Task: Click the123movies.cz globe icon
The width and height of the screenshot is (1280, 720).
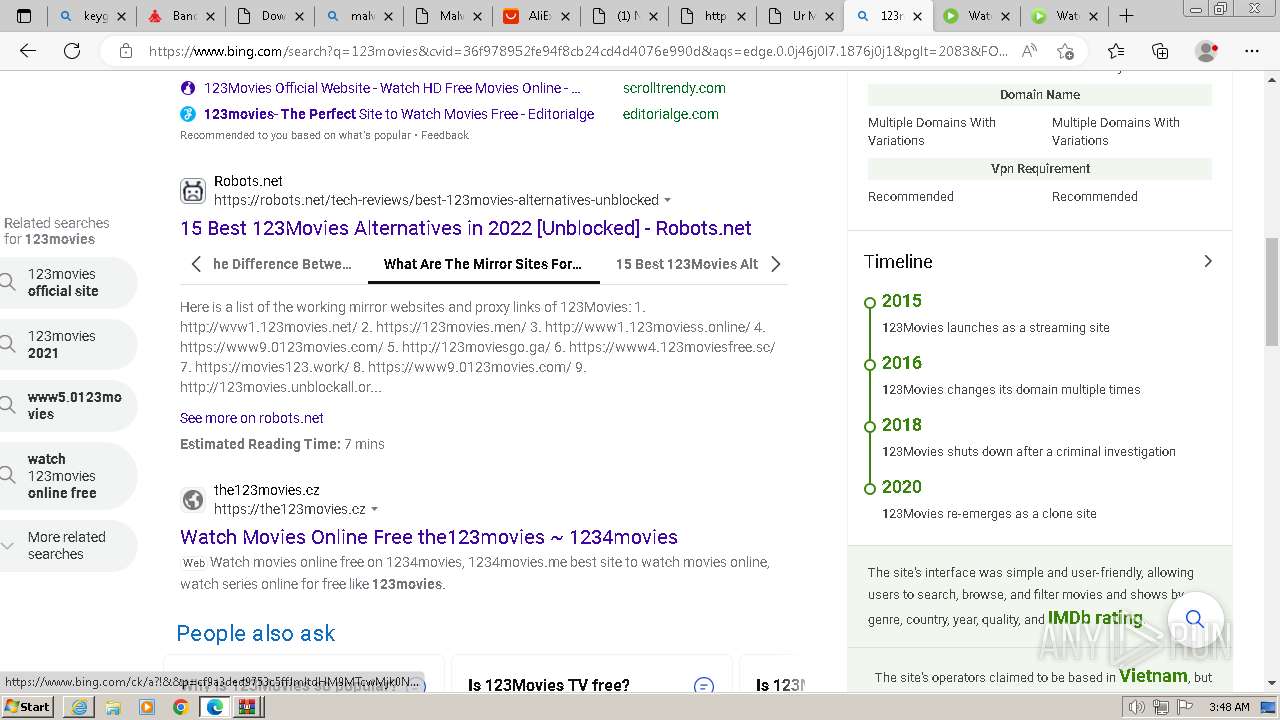Action: coord(193,499)
